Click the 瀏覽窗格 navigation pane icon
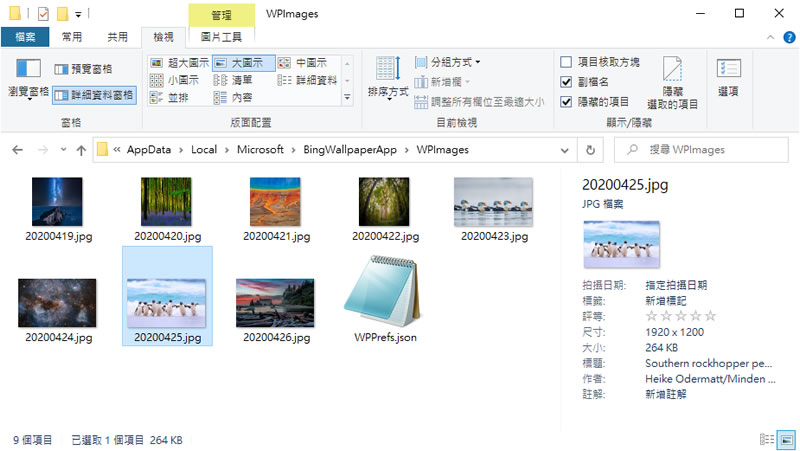 (27, 78)
